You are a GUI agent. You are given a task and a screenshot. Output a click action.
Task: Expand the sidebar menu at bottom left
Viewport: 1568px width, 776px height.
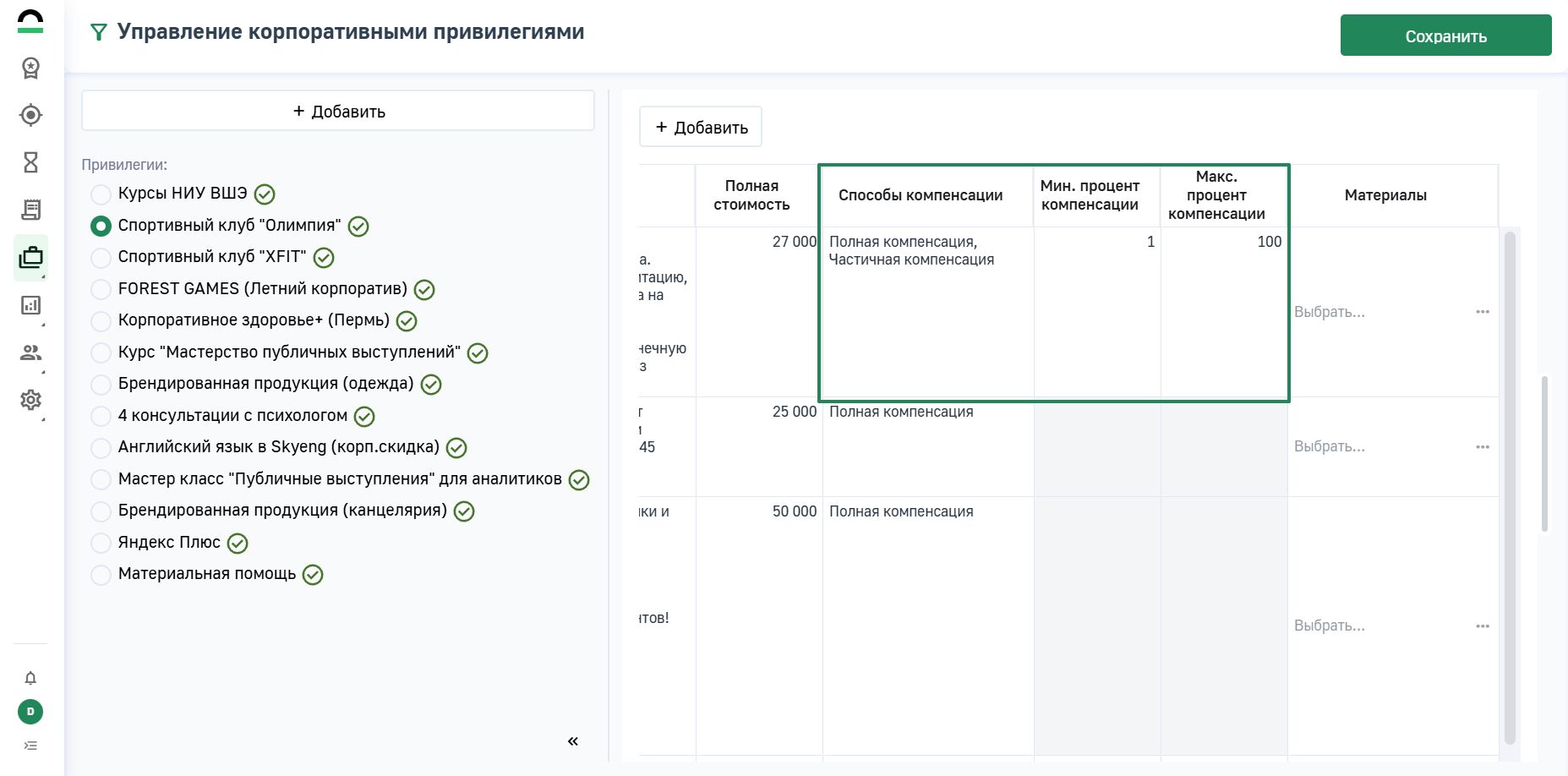30,746
